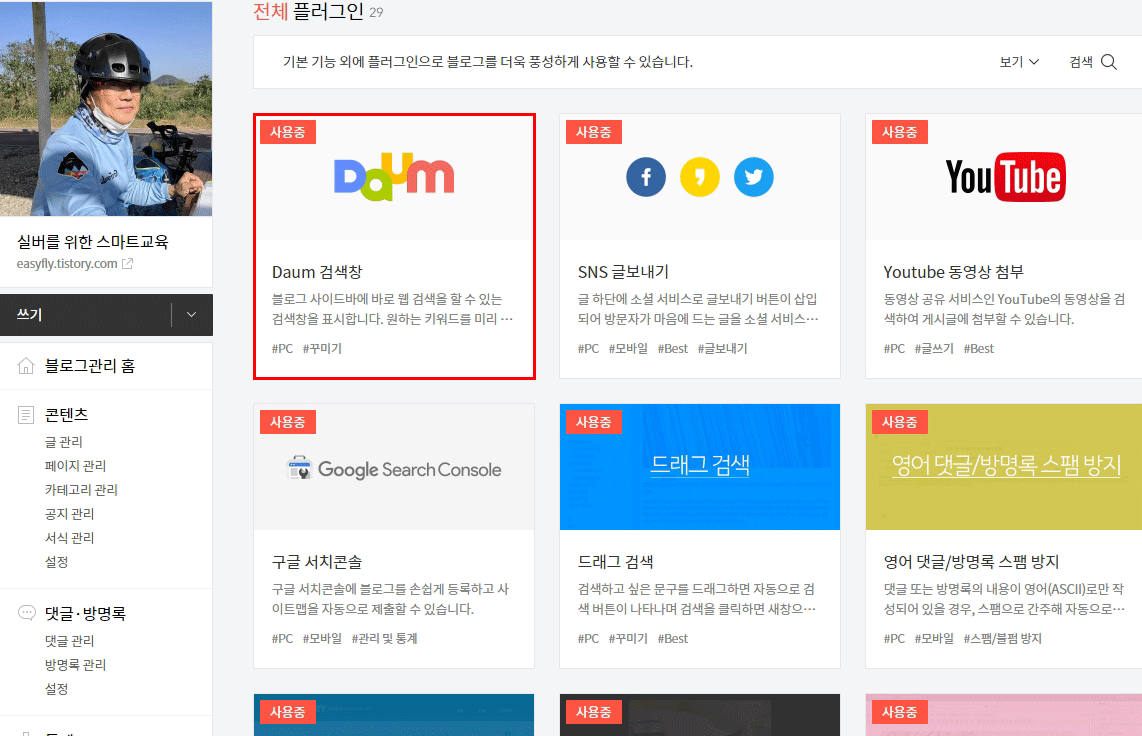Click 사용중 badge on Youtube card
This screenshot has width=1142, height=736.
[899, 132]
